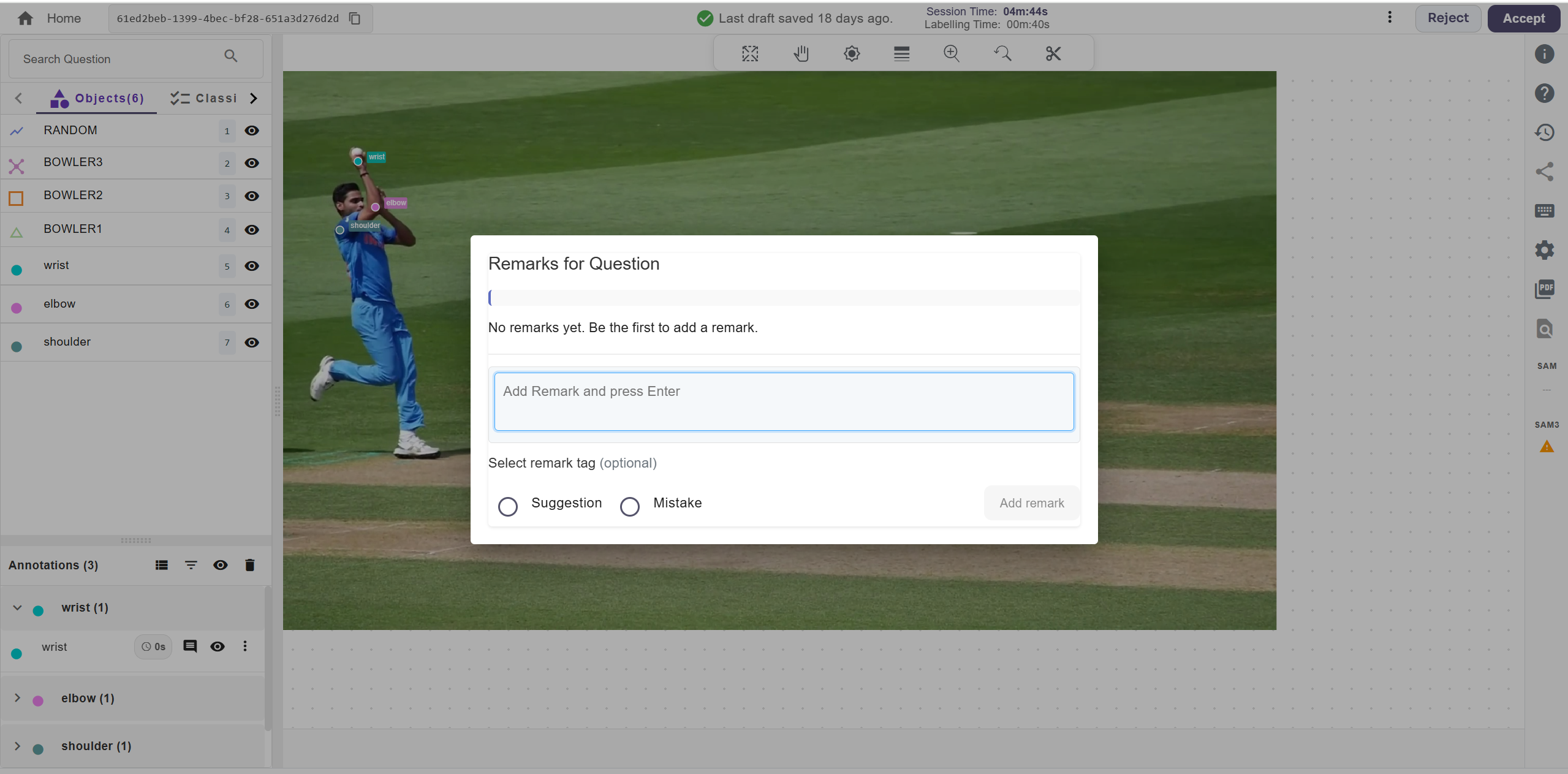Open the Objects(6) tab

[98, 98]
